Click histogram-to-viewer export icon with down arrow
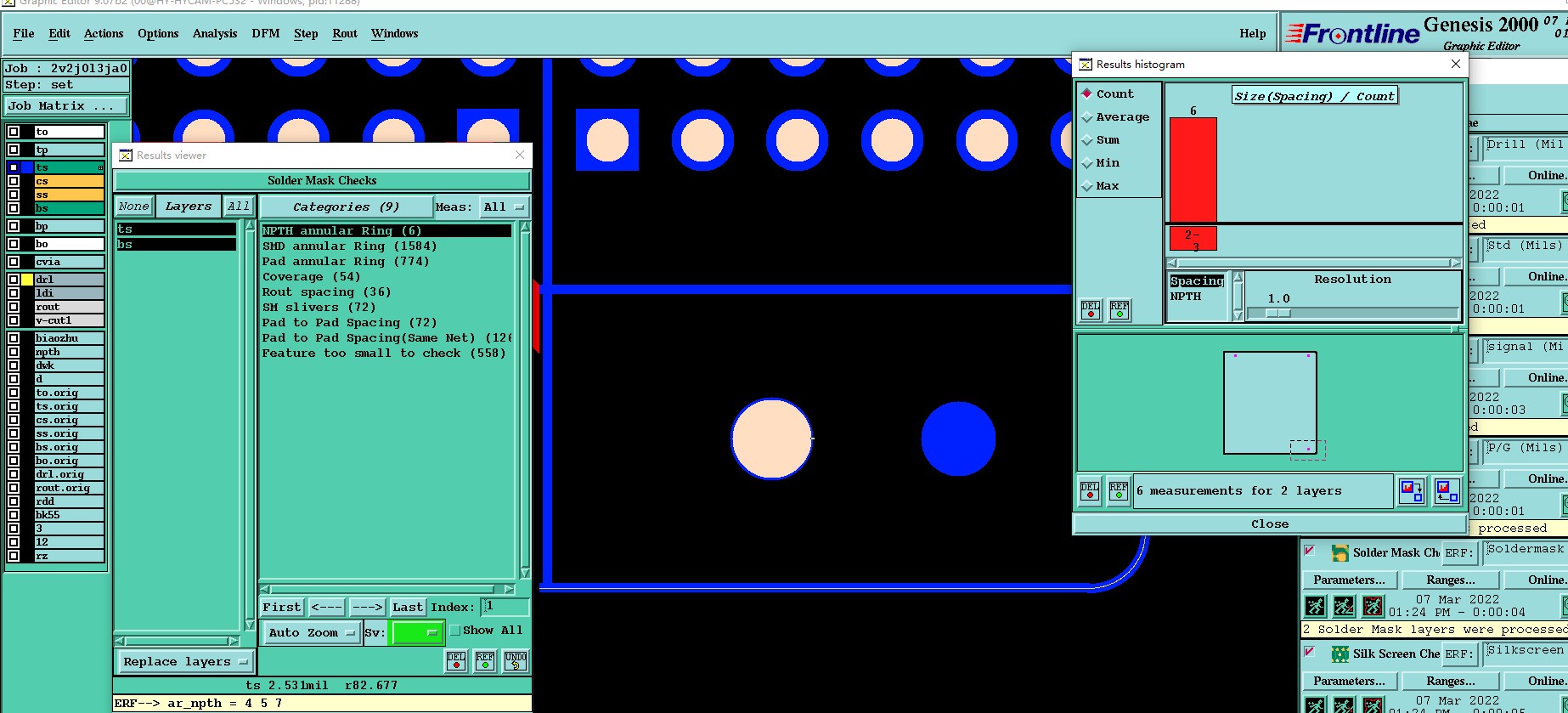This screenshot has height=713, width=1568. click(1412, 491)
